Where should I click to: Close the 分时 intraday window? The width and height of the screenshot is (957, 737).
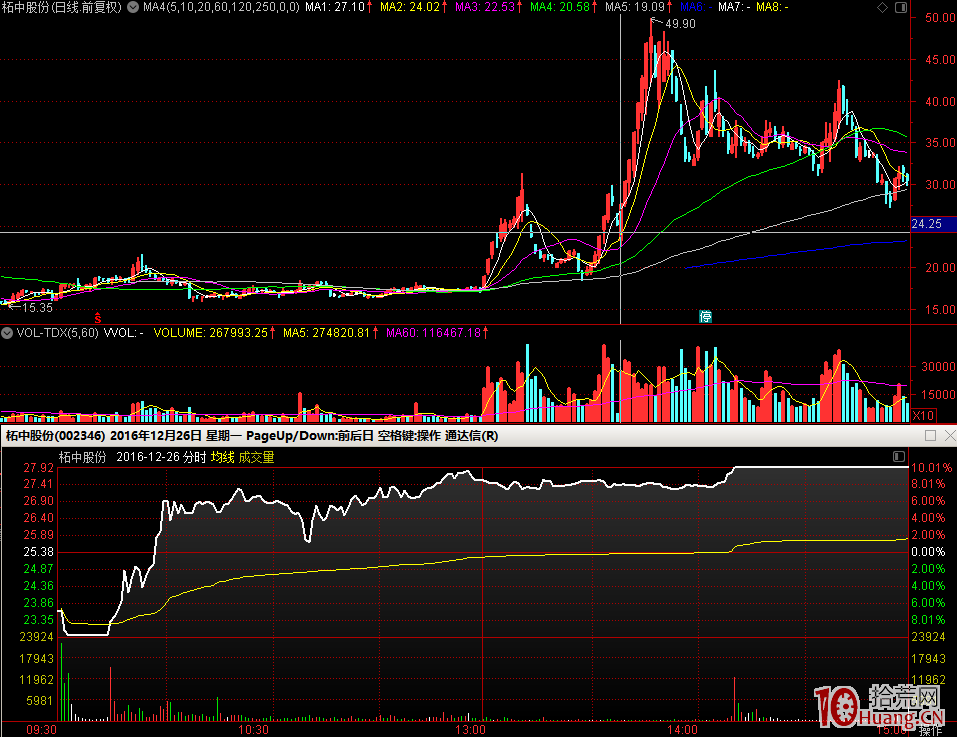tap(950, 436)
